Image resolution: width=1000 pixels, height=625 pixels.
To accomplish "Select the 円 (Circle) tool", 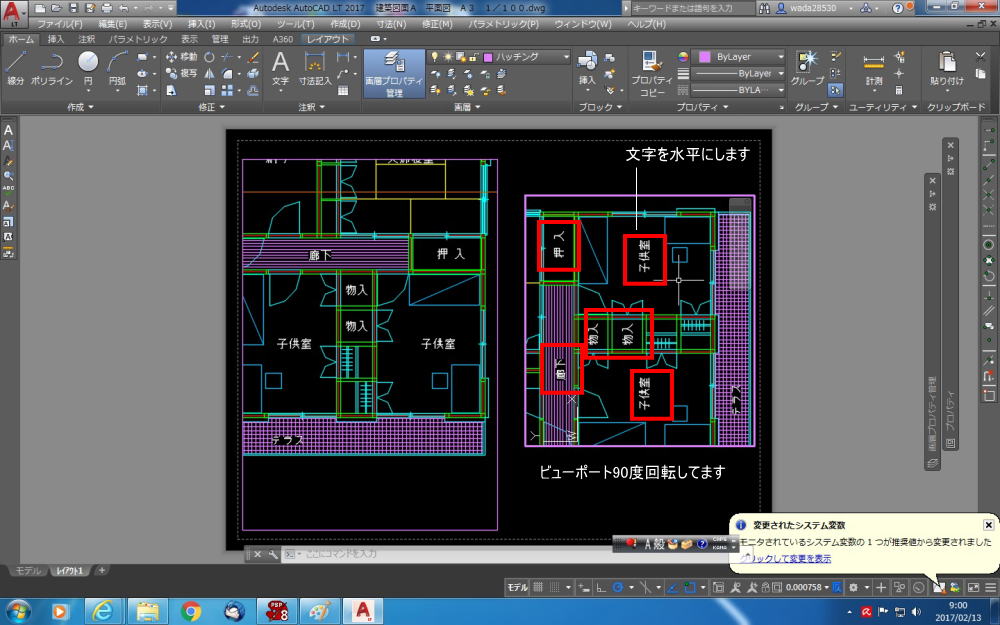I will tap(88, 69).
